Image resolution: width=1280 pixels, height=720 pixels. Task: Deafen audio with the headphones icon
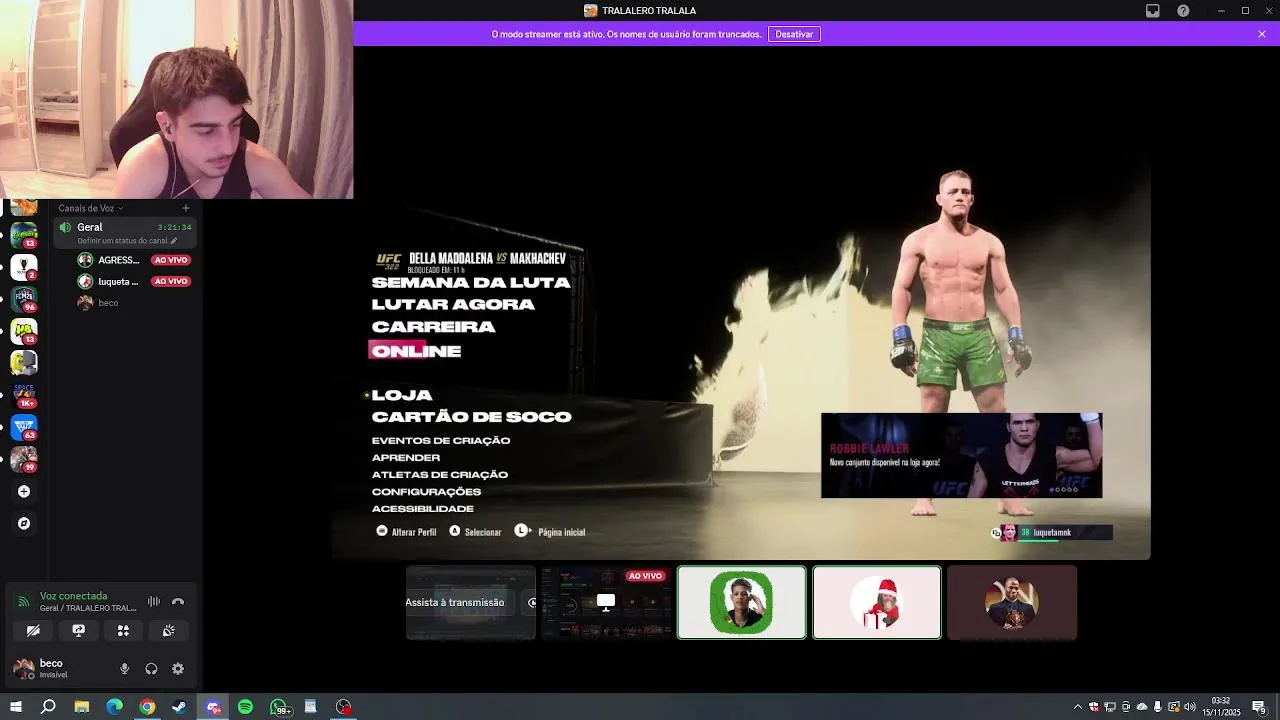(x=151, y=669)
